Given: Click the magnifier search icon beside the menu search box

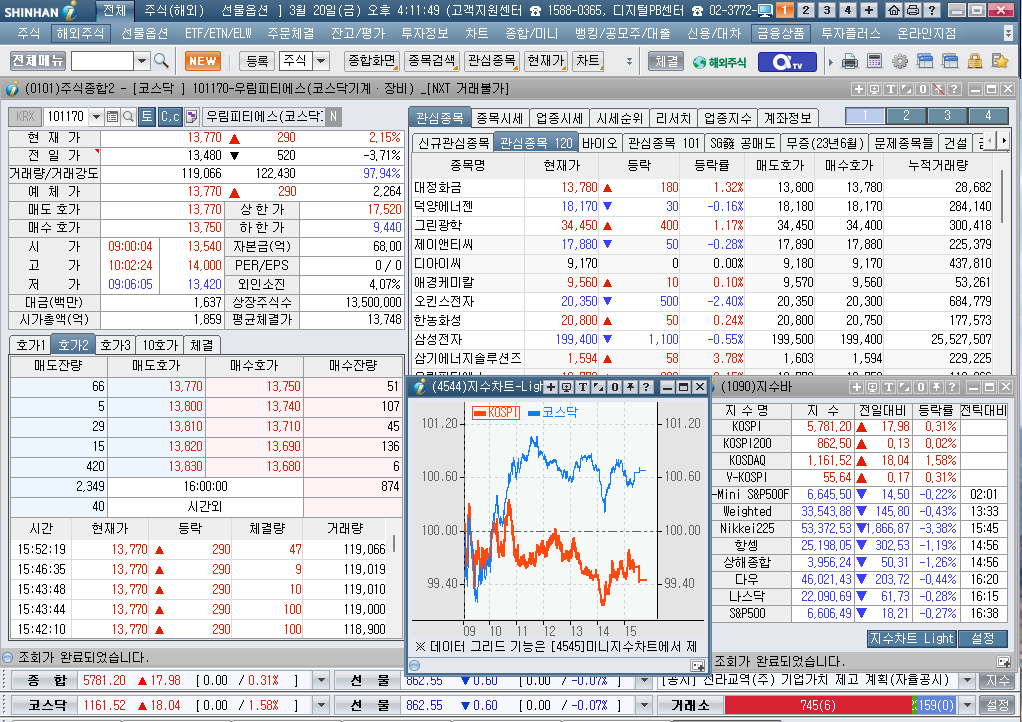Looking at the screenshot, I should (x=161, y=61).
